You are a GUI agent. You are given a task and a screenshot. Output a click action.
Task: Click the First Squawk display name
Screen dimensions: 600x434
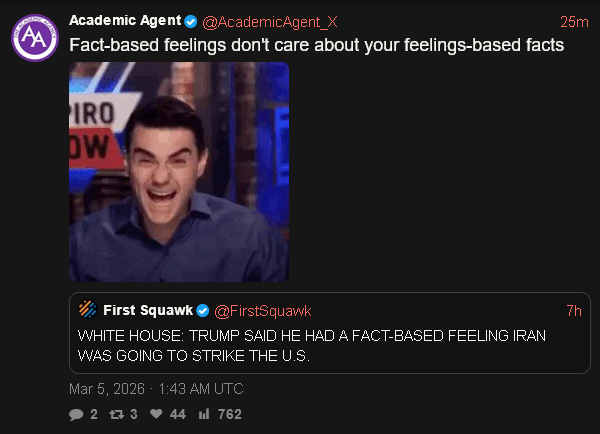coord(148,310)
